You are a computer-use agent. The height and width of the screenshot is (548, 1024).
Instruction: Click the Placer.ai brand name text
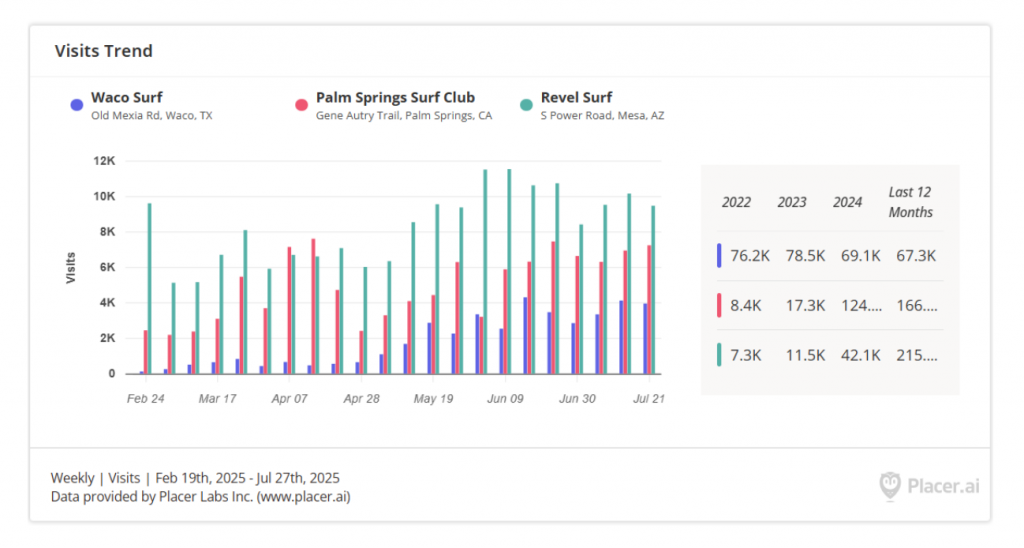point(943,487)
